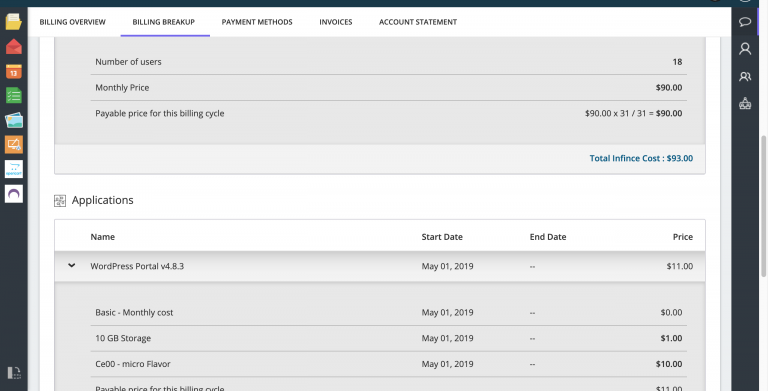Click the Applications section heading

102,200
